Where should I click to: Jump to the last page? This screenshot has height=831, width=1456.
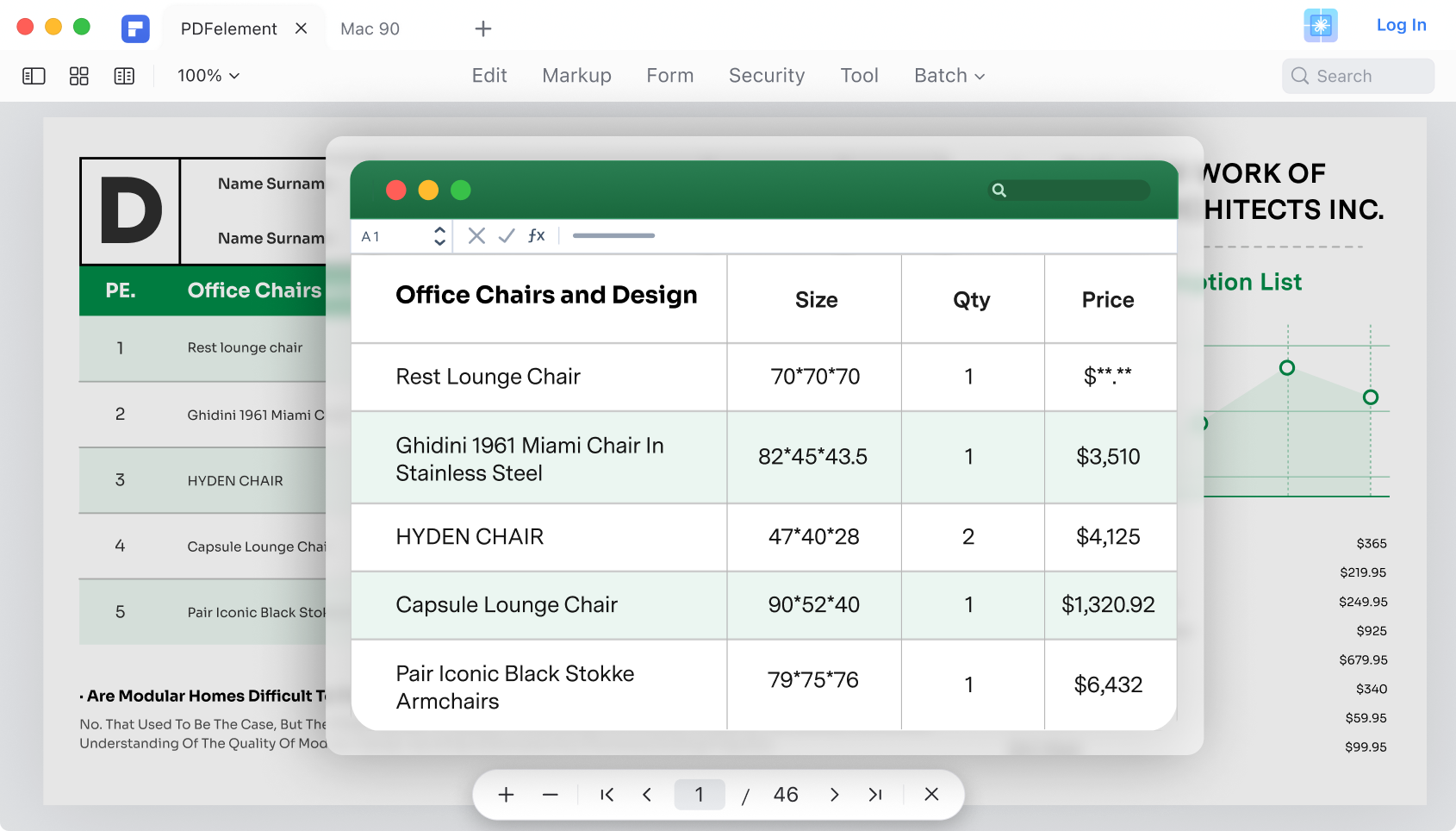tap(875, 795)
